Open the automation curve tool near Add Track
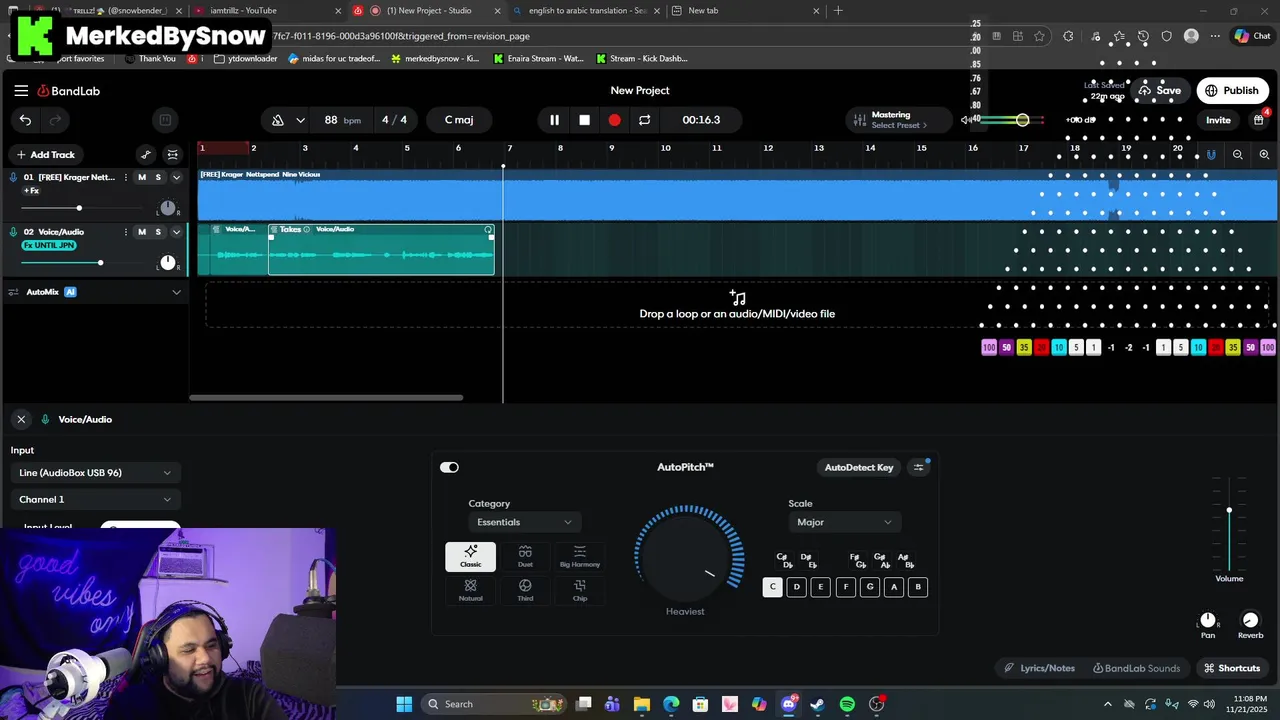The width and height of the screenshot is (1280, 720). (146, 154)
